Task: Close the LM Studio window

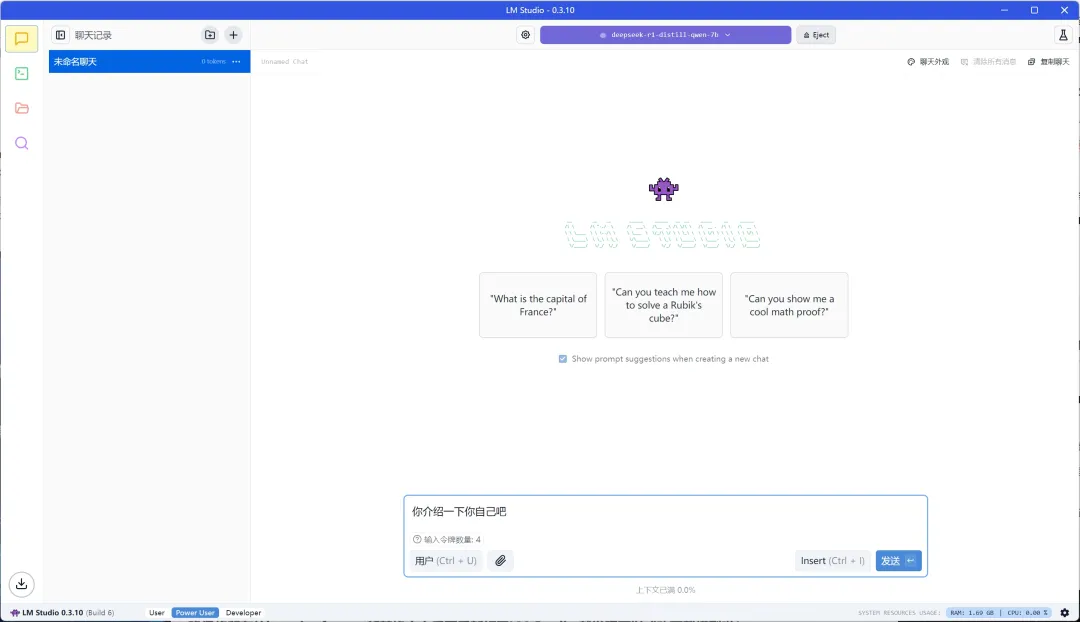Action: click(x=1064, y=10)
